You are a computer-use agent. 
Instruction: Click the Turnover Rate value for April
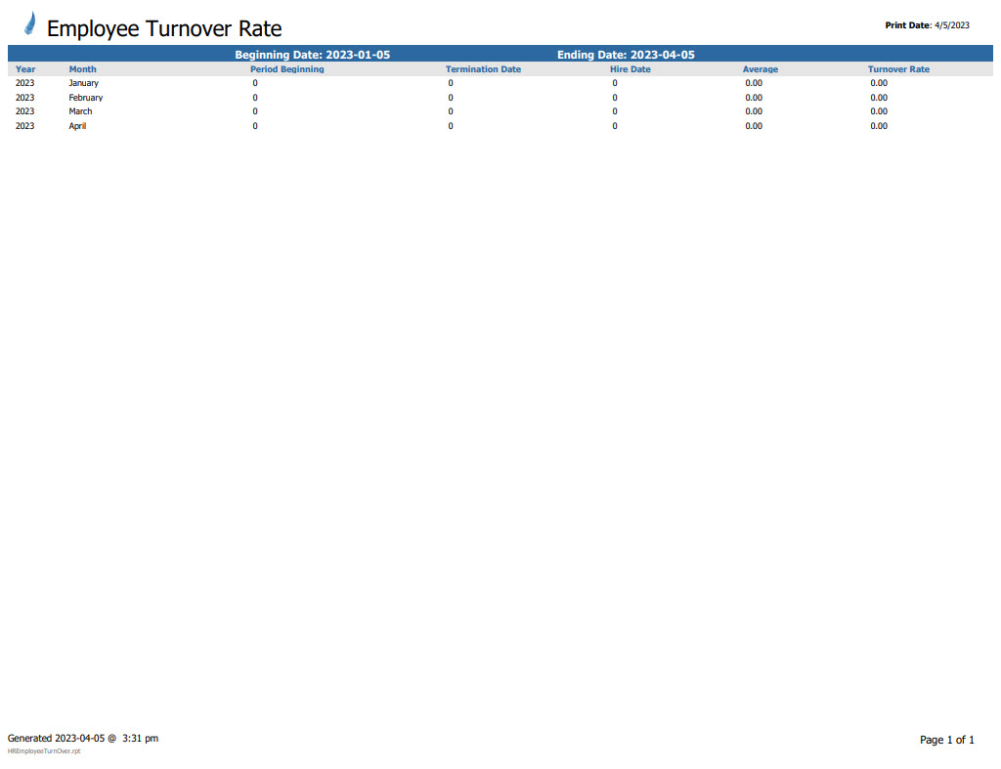click(878, 126)
